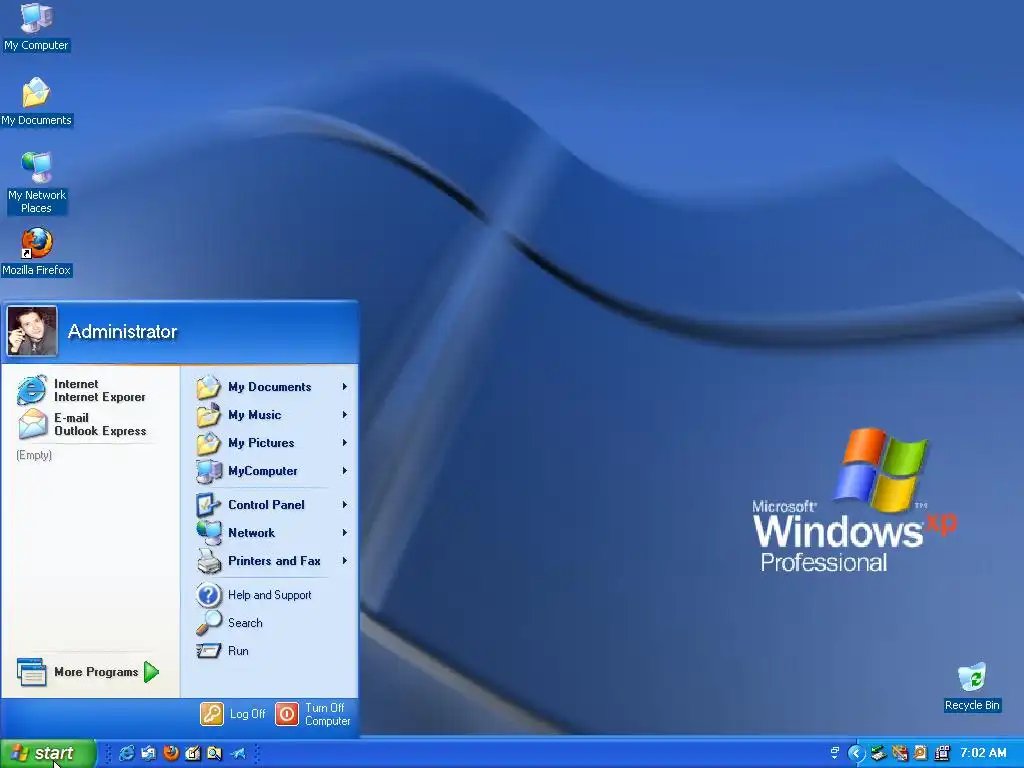This screenshot has width=1024, height=768.
Task: Click the folder search Quick Launch icon
Action: click(x=214, y=753)
